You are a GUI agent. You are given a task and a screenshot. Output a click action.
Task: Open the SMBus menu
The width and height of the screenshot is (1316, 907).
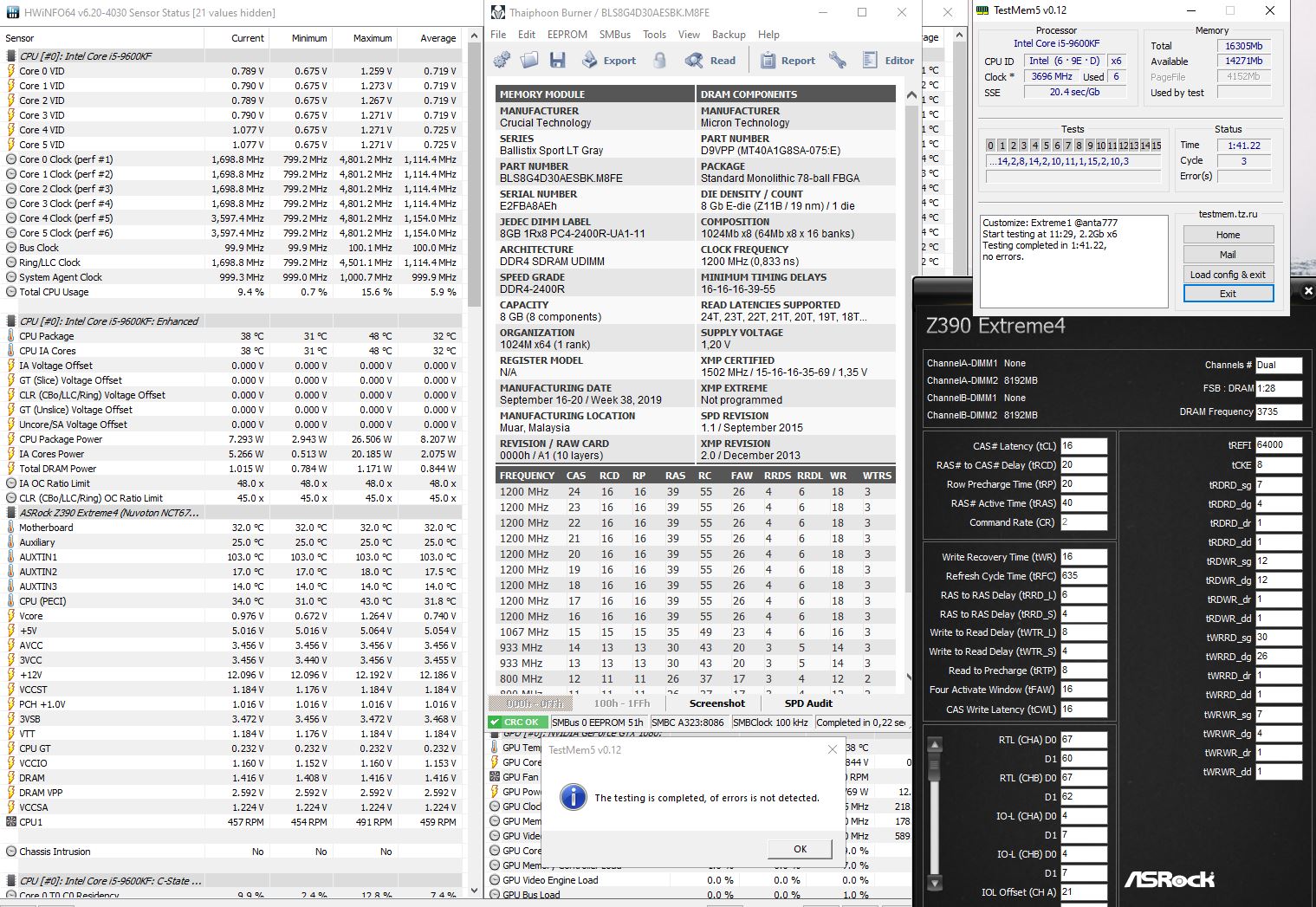coord(614,35)
